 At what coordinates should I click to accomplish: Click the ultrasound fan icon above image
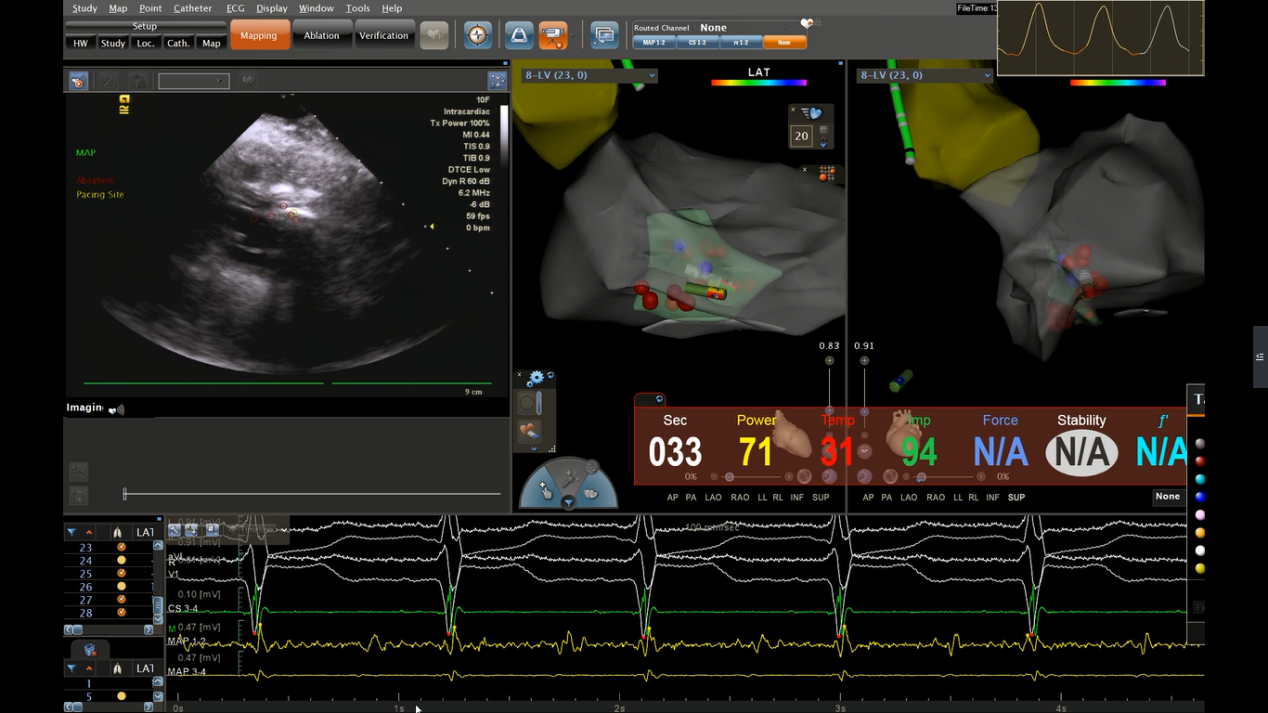pos(78,81)
